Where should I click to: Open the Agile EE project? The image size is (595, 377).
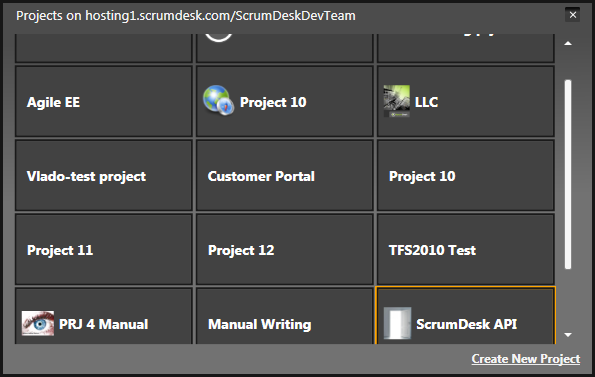tap(104, 101)
